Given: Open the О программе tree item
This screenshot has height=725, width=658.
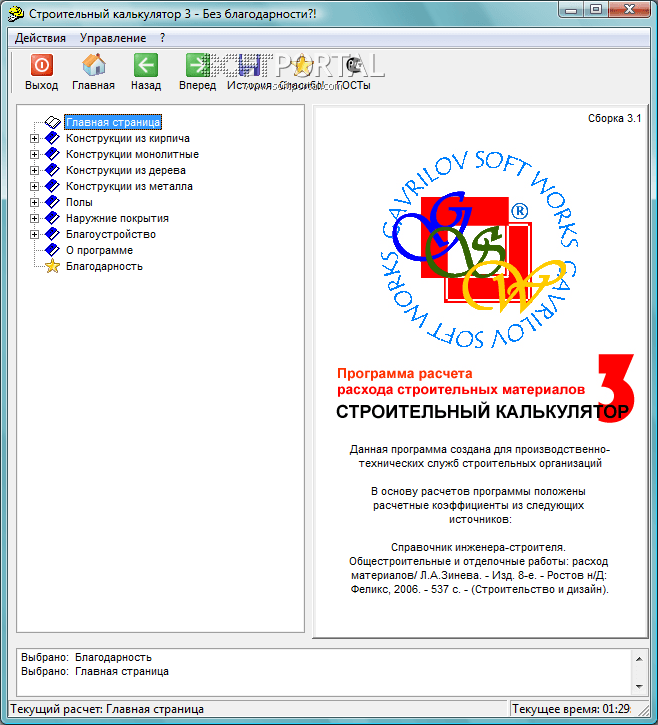Looking at the screenshot, I should point(99,250).
